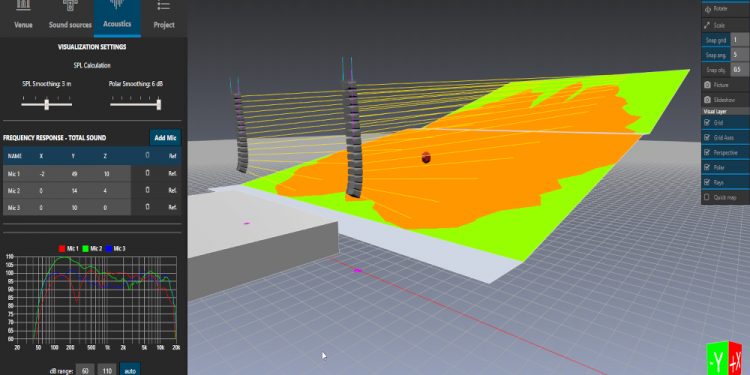Toggle the Polar checkbox
The image size is (750, 375).
click(707, 167)
